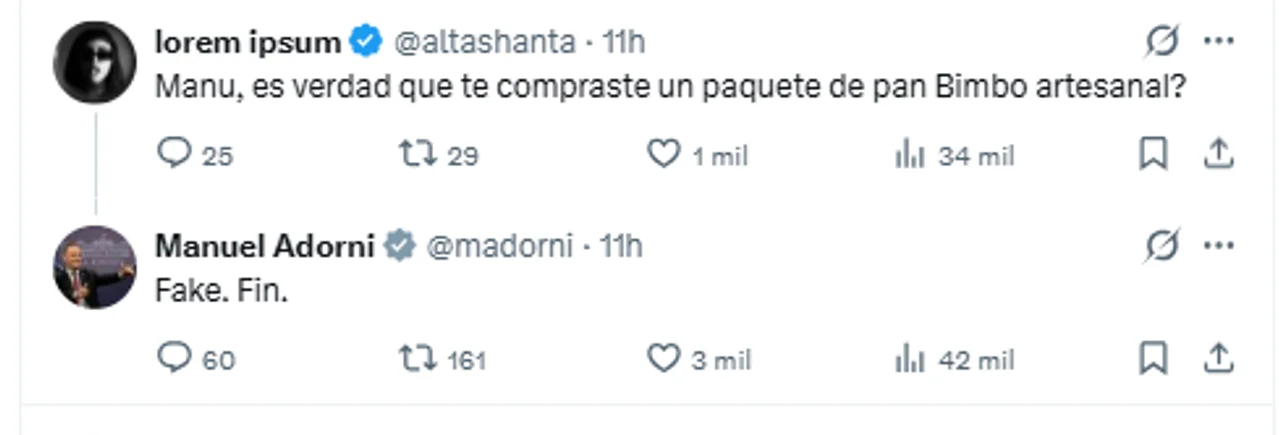
Task: Bookmark Manuel Adorni's reply
Action: pos(1154,357)
